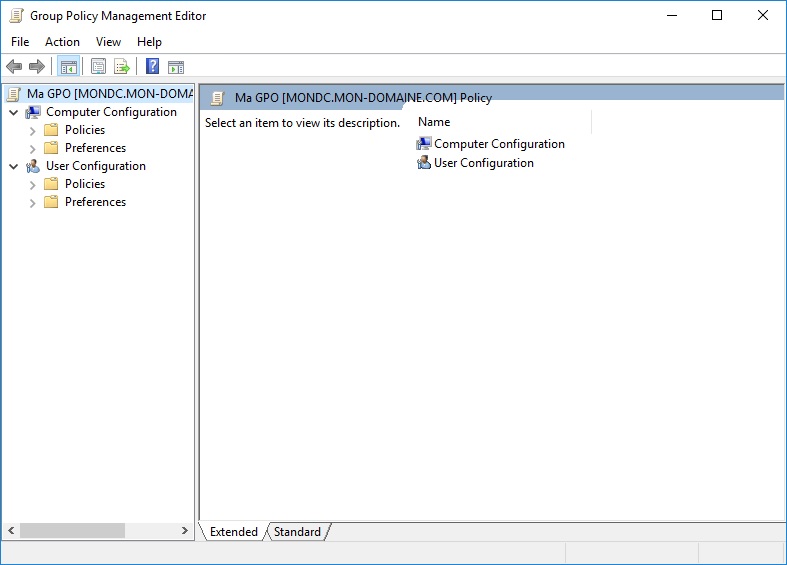
Task: Open the Action menu
Action: click(62, 42)
